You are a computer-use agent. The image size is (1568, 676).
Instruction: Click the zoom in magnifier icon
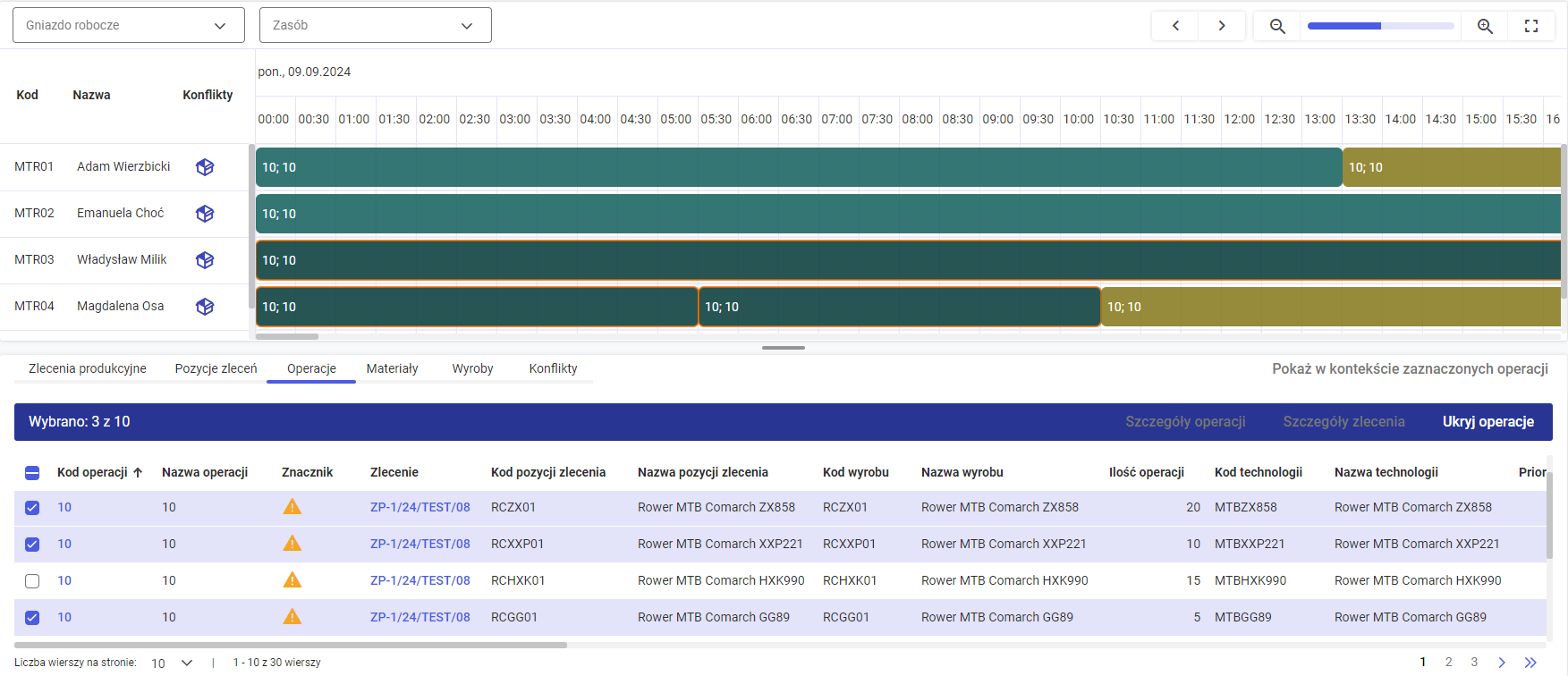coord(1485,26)
